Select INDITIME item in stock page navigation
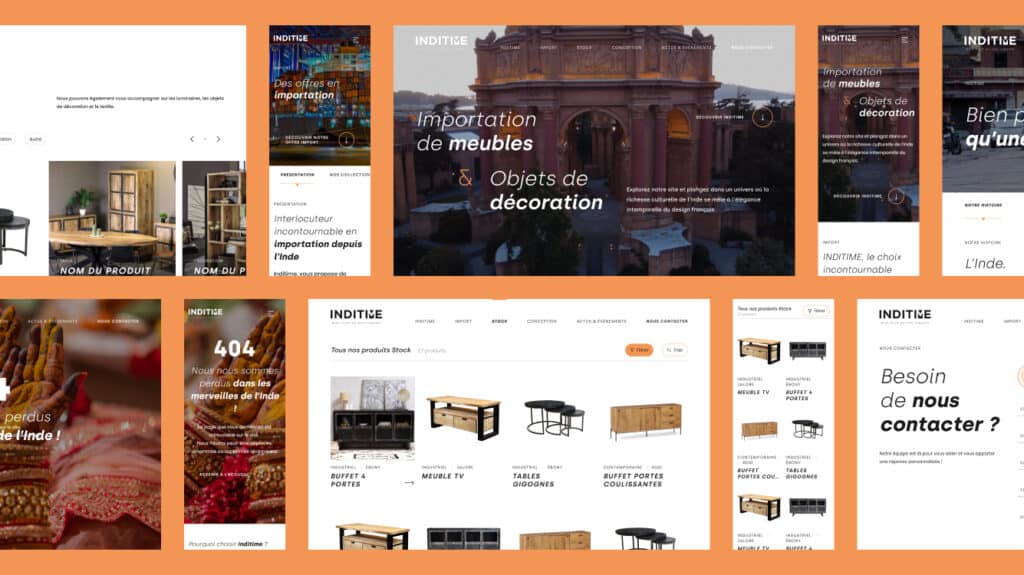1024x575 pixels. coord(425,321)
